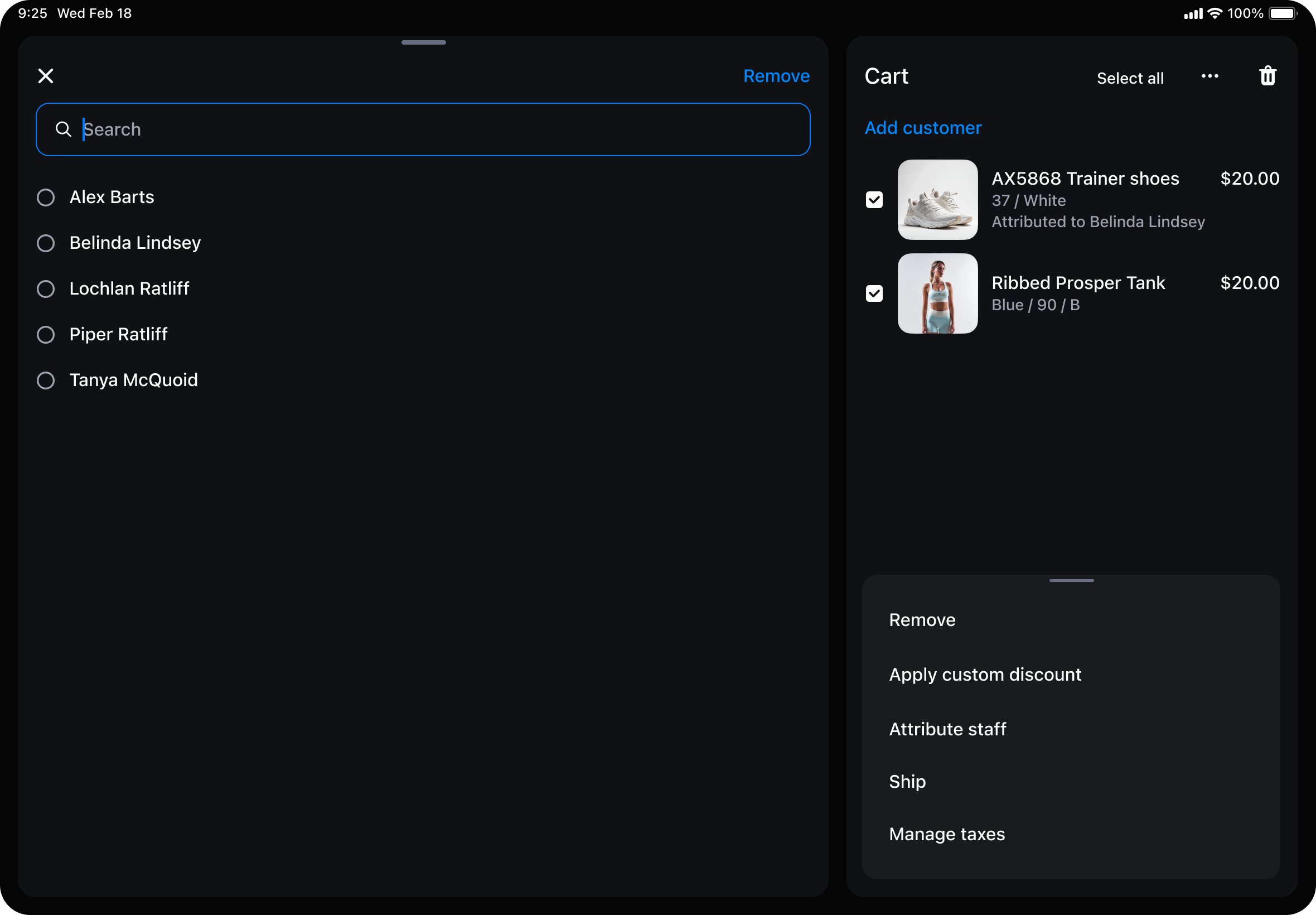The height and width of the screenshot is (915, 1316).
Task: Tap Select all in the cart
Action: click(x=1130, y=78)
